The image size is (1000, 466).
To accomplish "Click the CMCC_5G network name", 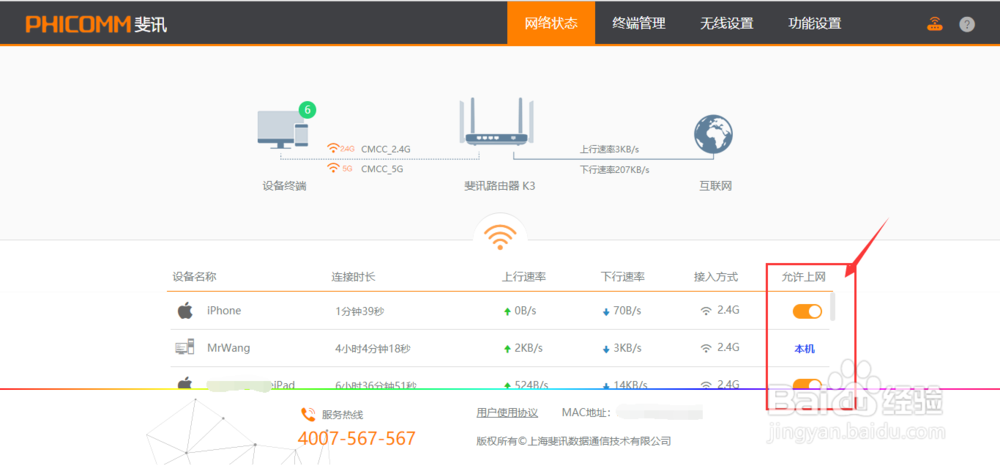I will tap(382, 169).
